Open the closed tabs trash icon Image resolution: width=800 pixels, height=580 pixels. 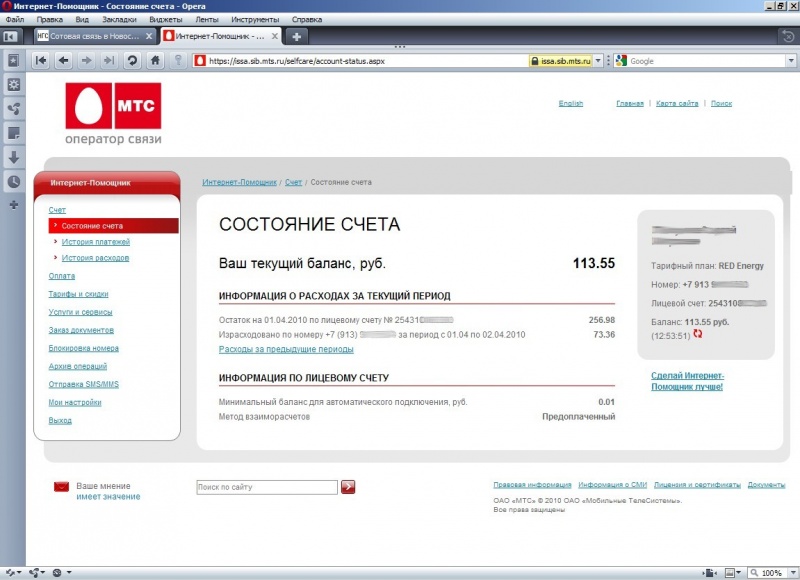787,36
